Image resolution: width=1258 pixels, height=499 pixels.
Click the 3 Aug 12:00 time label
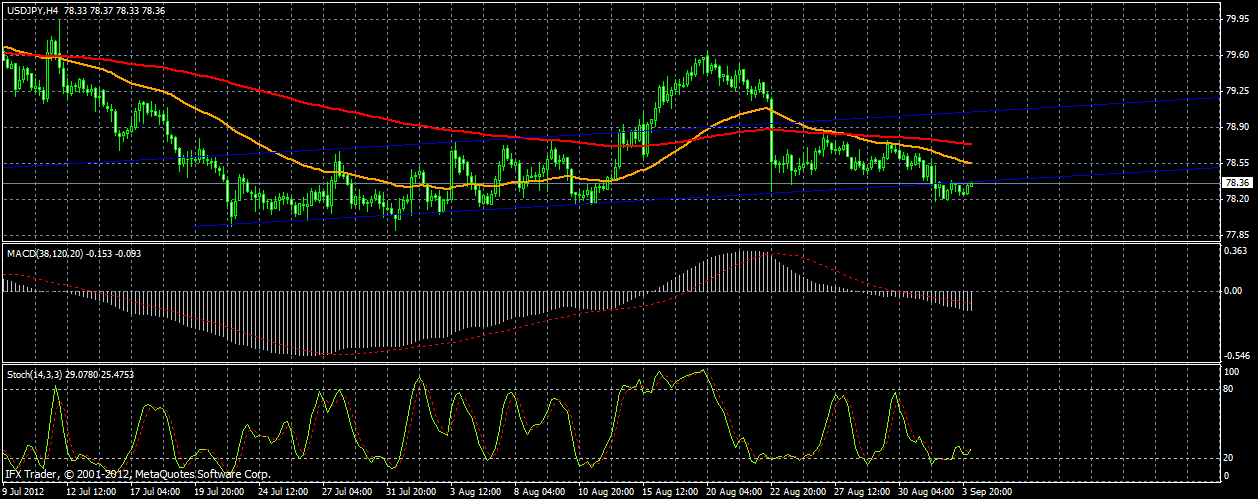[x=476, y=492]
